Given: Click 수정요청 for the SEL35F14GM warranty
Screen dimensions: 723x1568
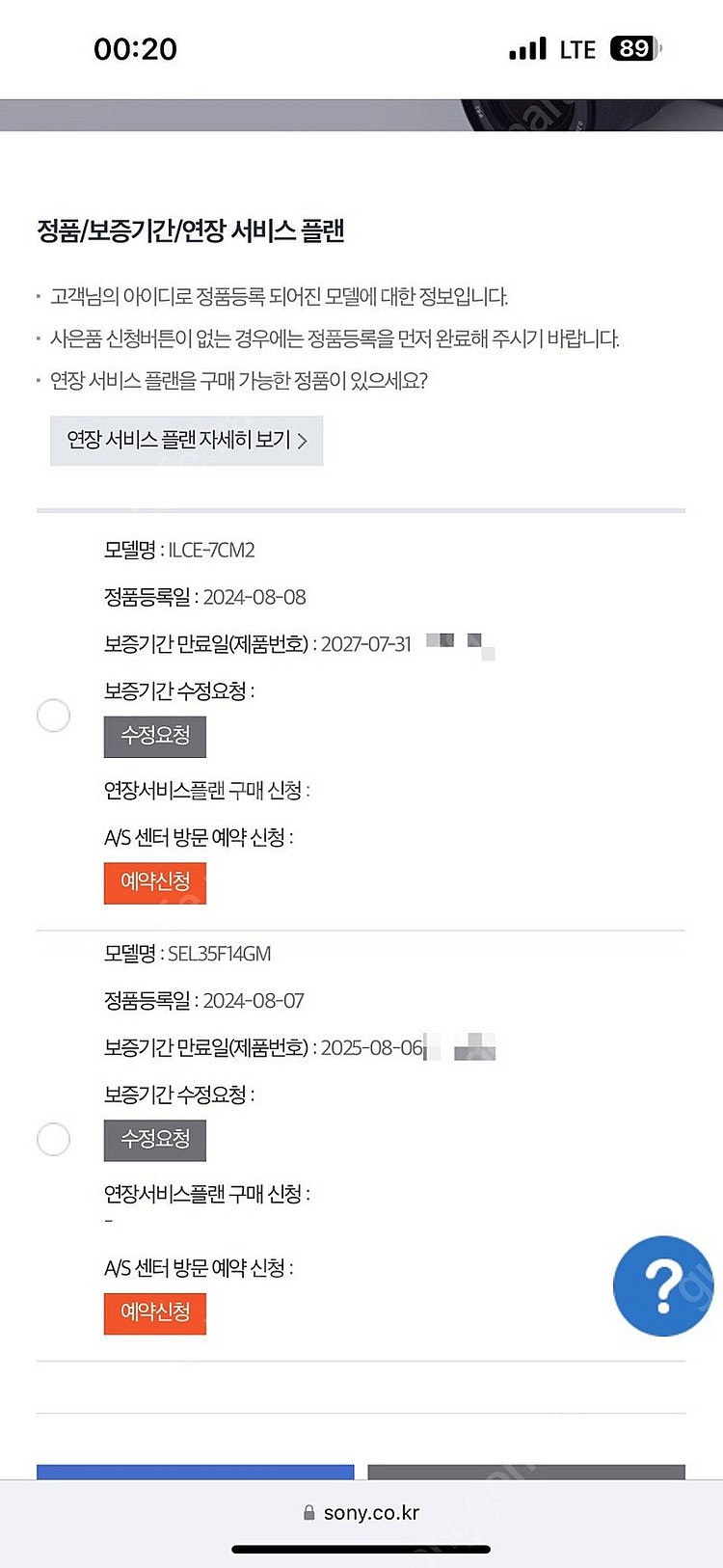Looking at the screenshot, I should [x=155, y=1140].
